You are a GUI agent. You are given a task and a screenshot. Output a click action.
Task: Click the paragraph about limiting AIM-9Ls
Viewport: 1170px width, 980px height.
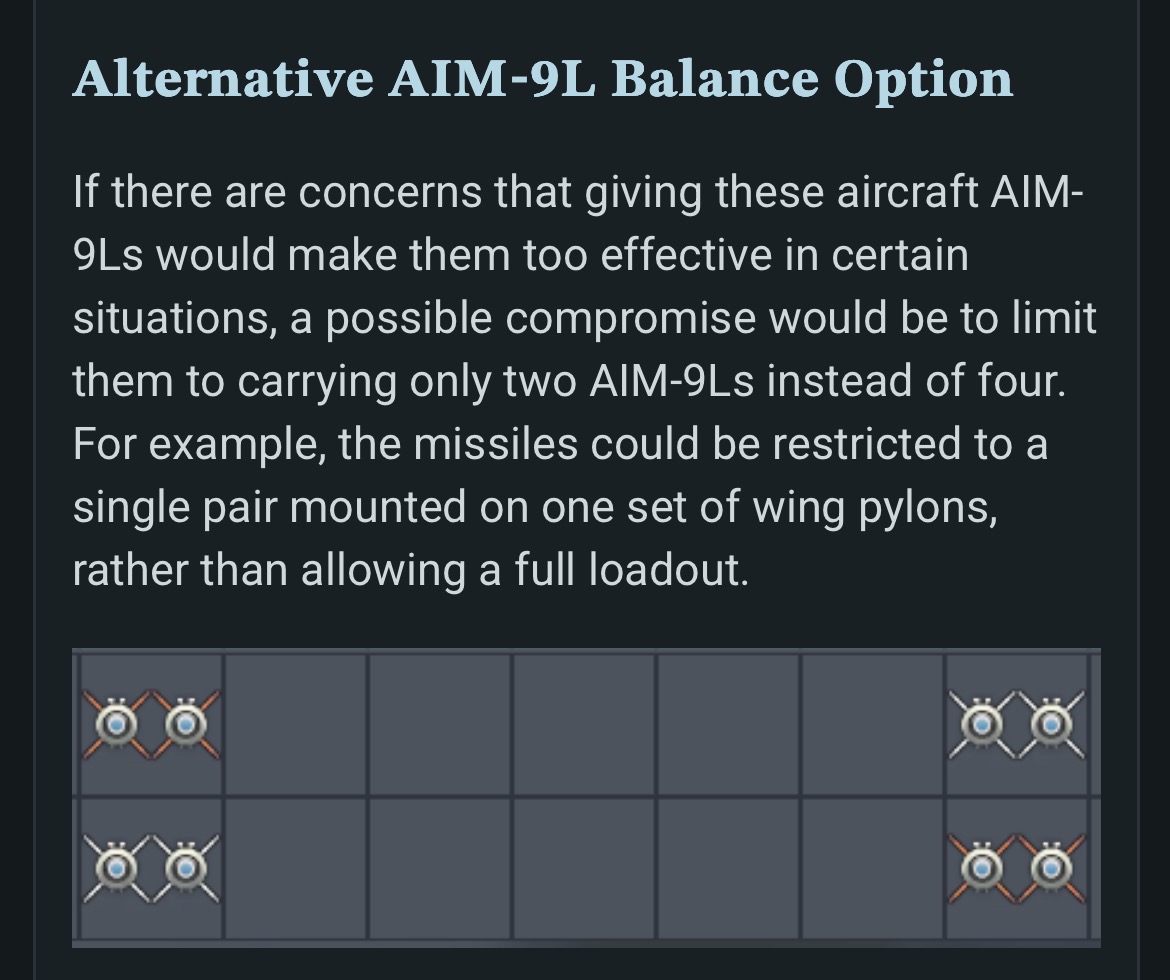pos(585,381)
